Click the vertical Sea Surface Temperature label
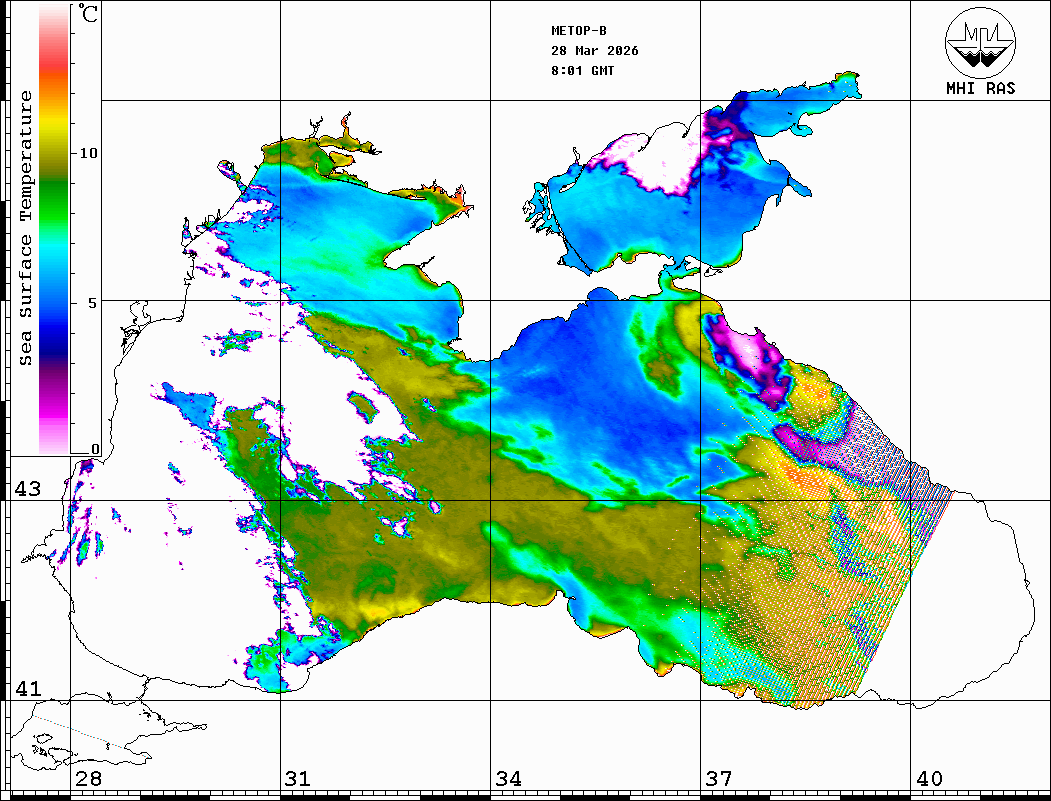The height and width of the screenshot is (801, 1051). click(27, 228)
